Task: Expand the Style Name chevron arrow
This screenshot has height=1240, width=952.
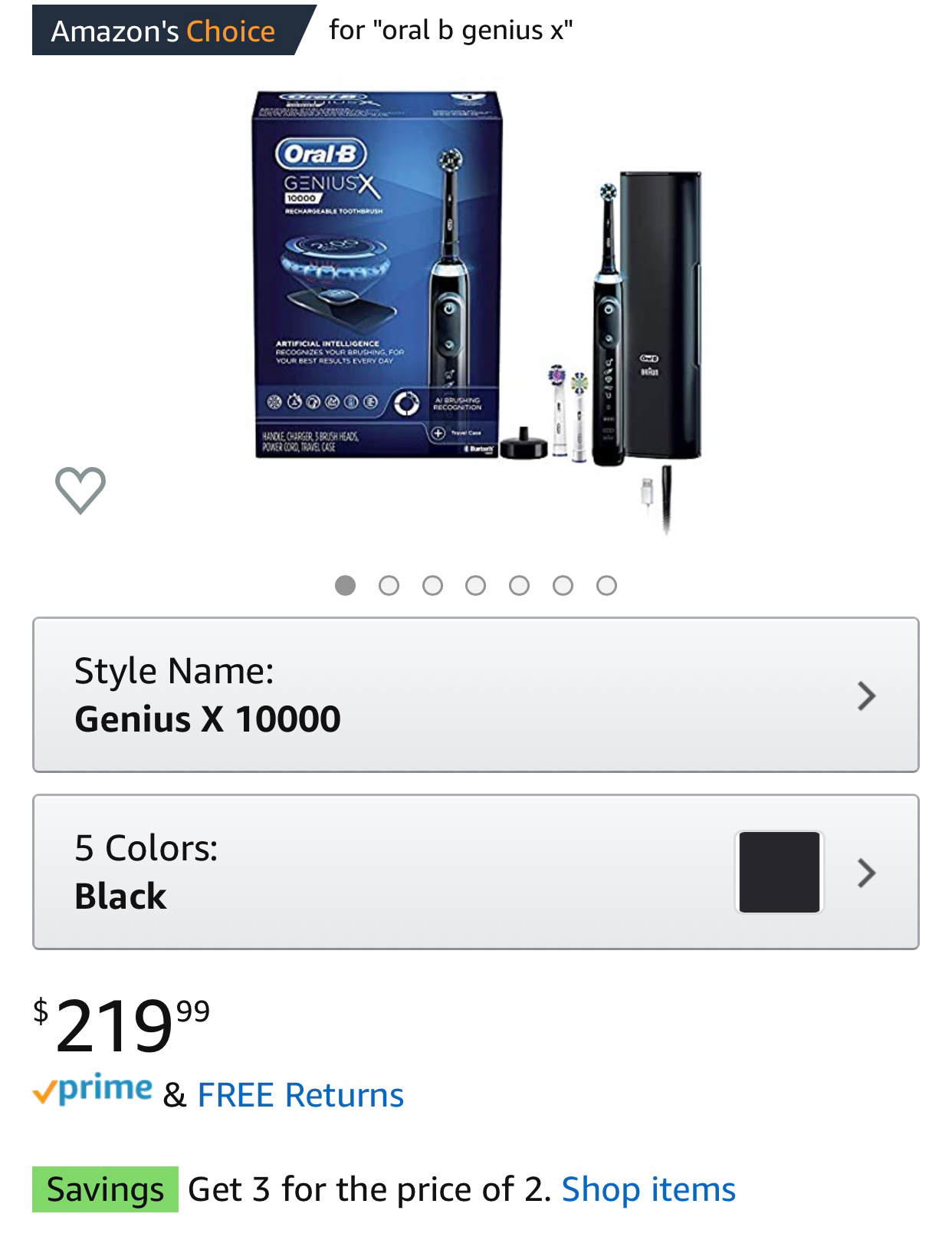Action: (866, 696)
